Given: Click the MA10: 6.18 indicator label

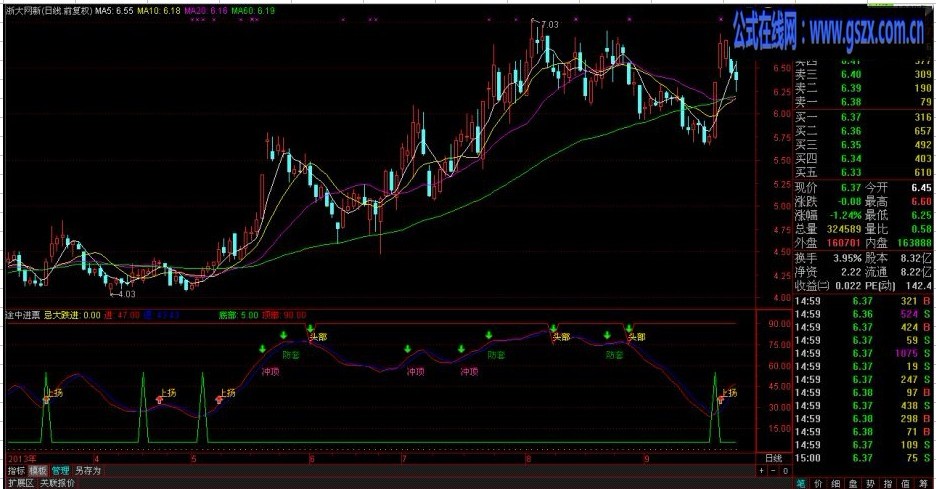Looking at the screenshot, I should pos(158,11).
